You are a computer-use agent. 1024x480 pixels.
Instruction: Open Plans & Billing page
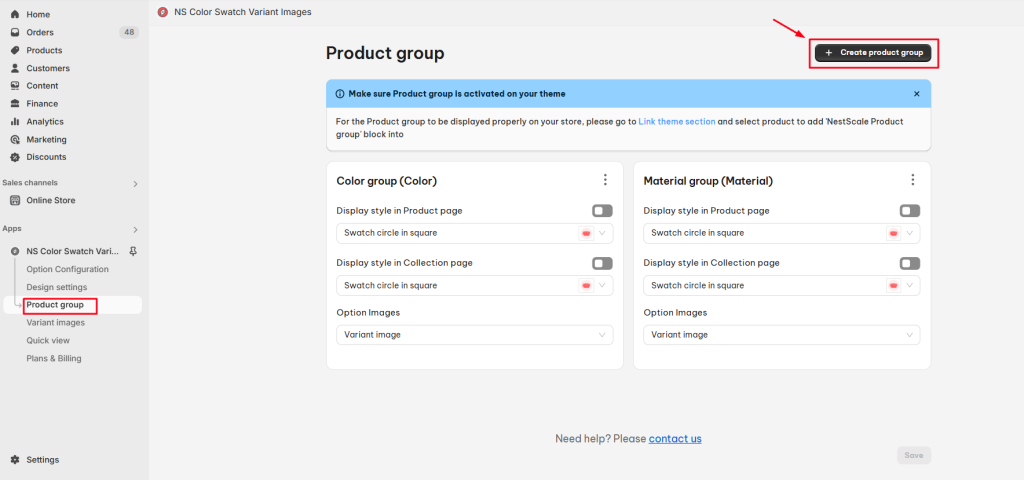pyautogui.click(x=54, y=358)
